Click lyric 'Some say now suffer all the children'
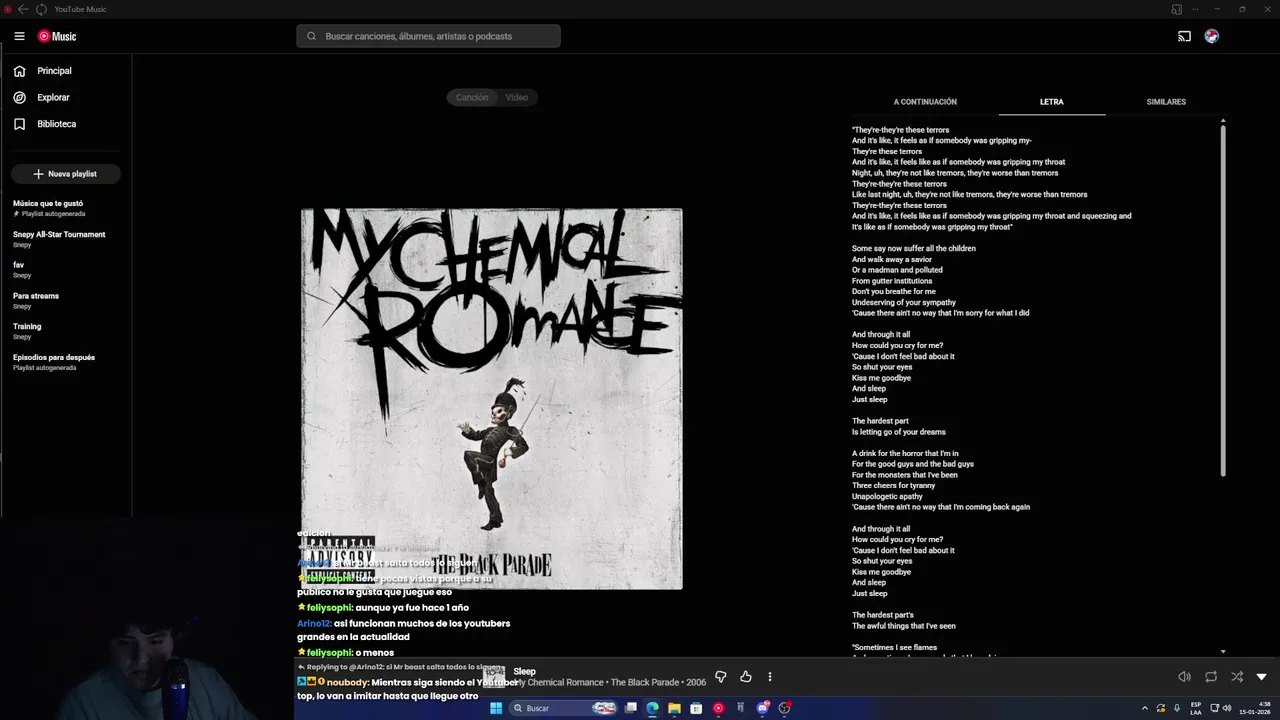The image size is (1280, 720). click(x=914, y=248)
